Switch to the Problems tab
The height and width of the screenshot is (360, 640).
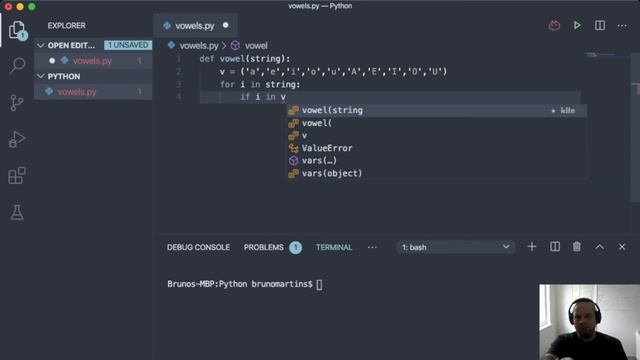click(264, 247)
